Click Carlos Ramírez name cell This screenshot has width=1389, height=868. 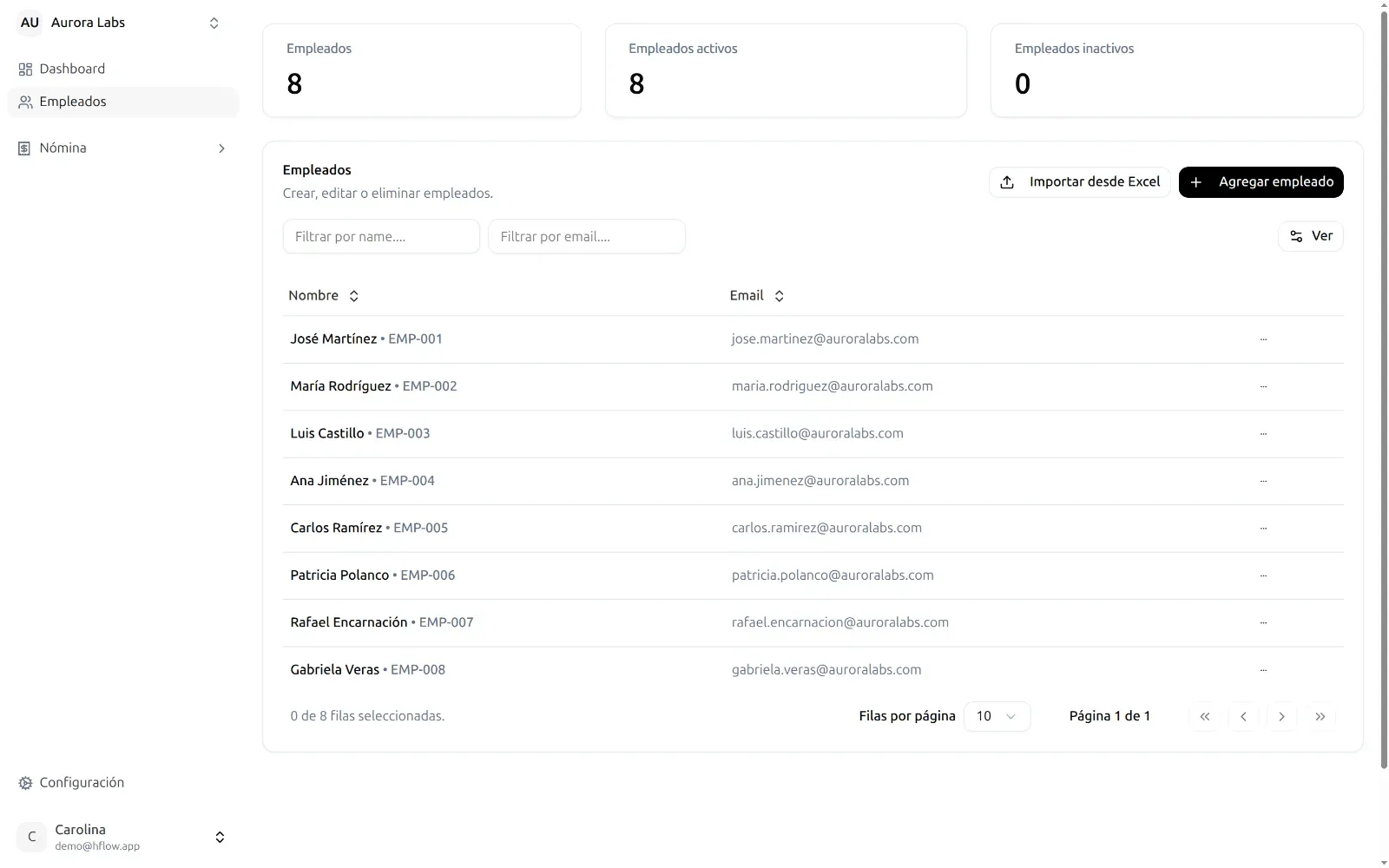tap(369, 528)
